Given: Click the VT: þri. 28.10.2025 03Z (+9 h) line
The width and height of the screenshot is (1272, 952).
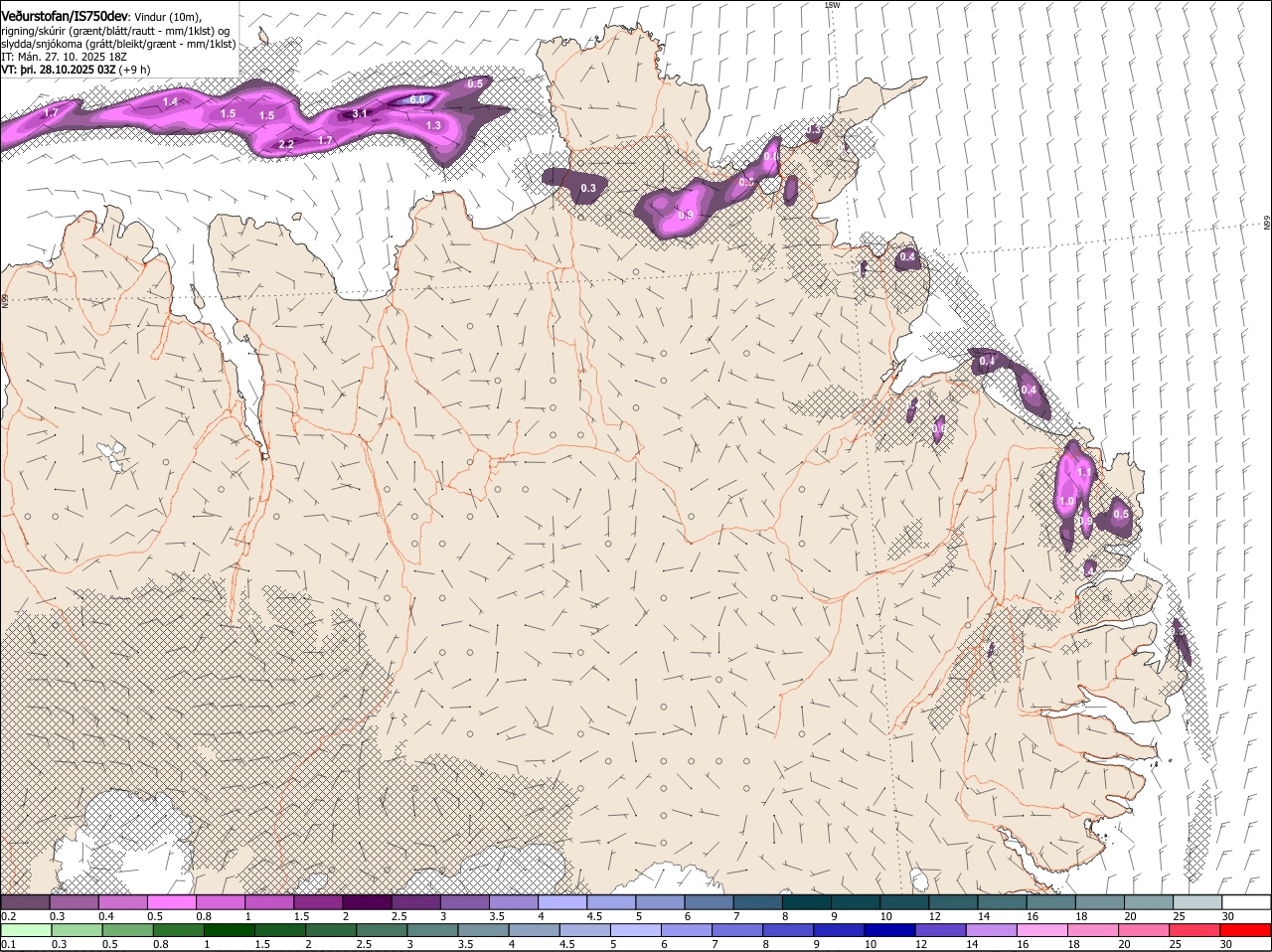Looking at the screenshot, I should click(77, 70).
